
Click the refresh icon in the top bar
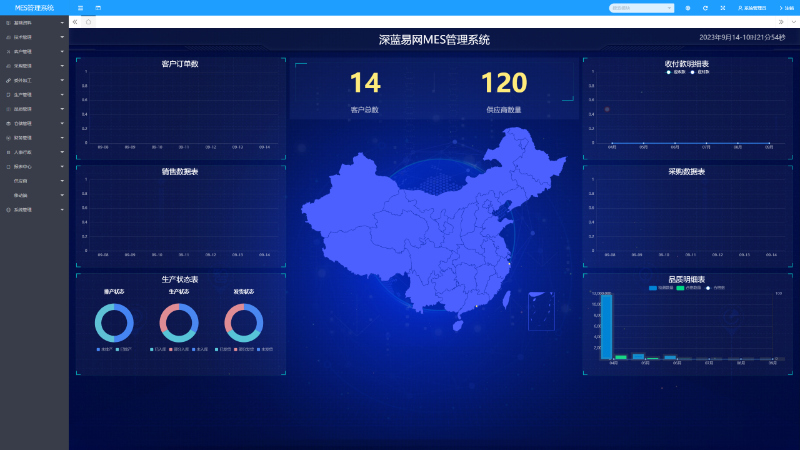pos(705,8)
